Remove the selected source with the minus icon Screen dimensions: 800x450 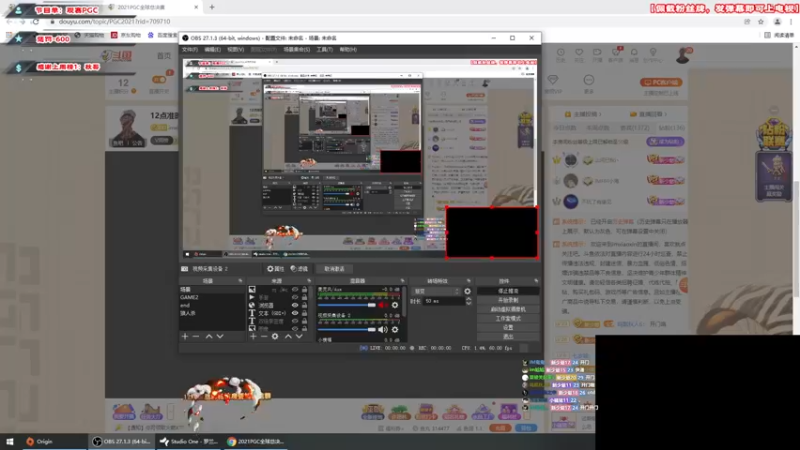click(264, 336)
